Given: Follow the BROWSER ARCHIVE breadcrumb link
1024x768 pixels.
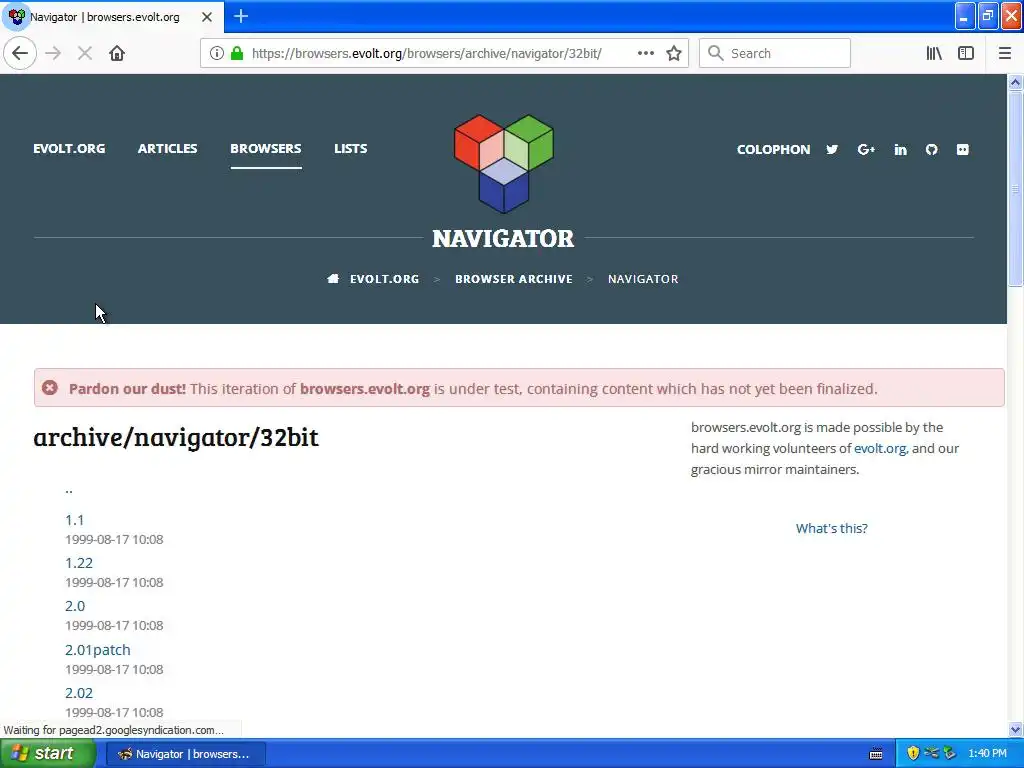Looking at the screenshot, I should (514, 279).
